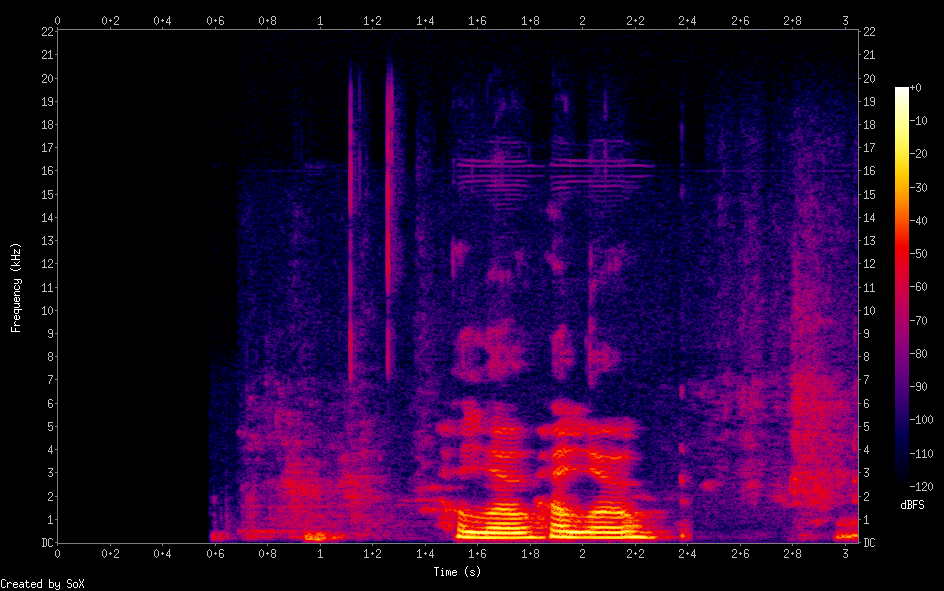This screenshot has width=944, height=591.
Task: Select the "-80" value on the dBFS scale
Action: tap(918, 354)
